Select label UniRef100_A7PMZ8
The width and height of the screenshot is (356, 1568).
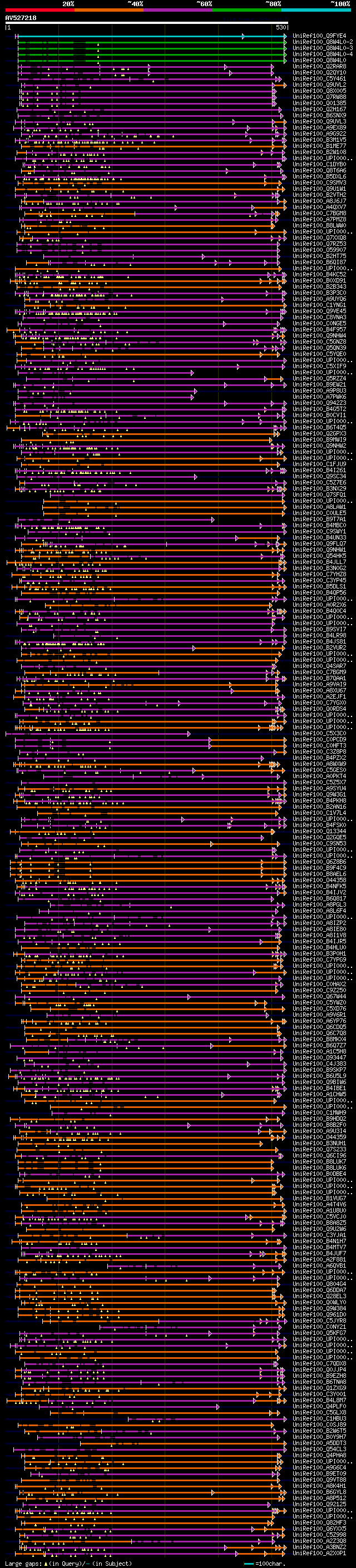(319, 220)
